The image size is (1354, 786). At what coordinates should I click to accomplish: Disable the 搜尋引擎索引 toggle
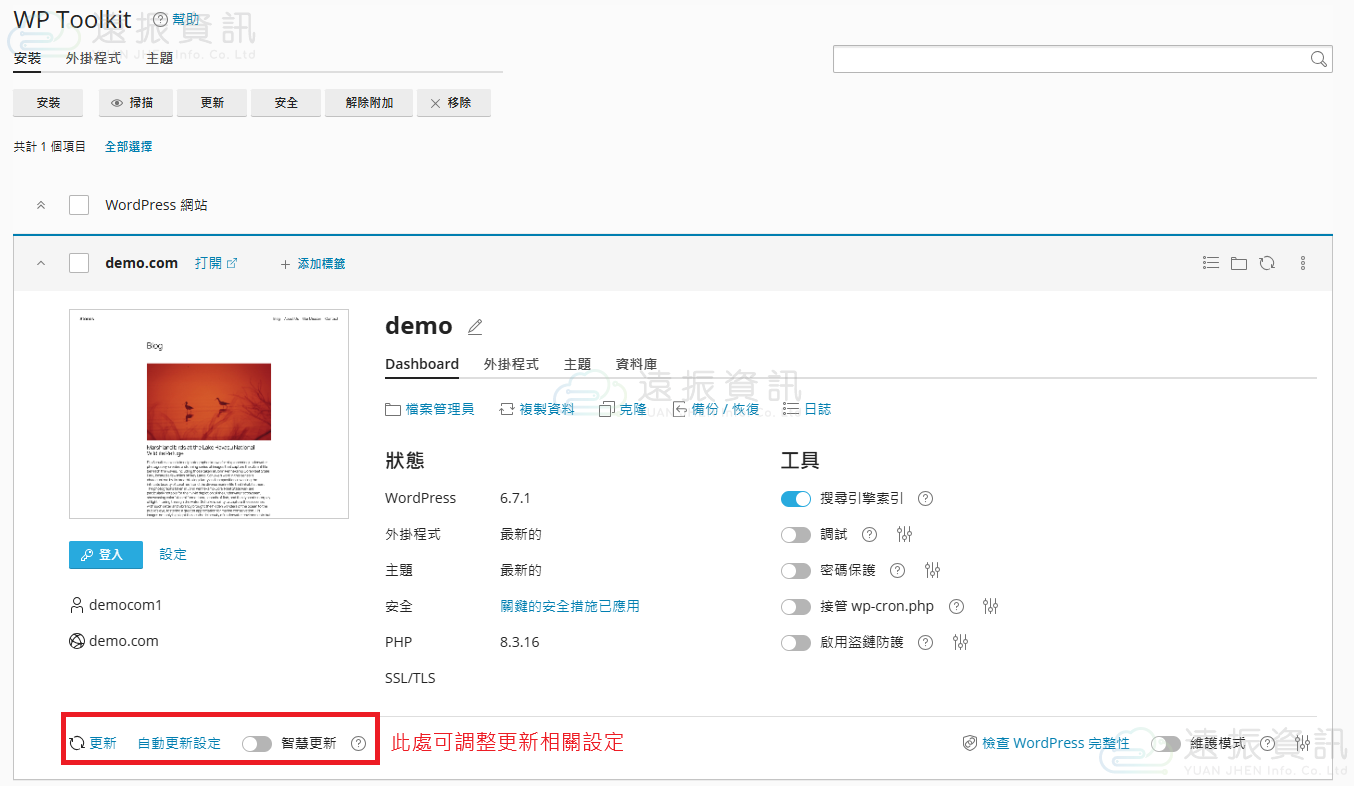[796, 498]
